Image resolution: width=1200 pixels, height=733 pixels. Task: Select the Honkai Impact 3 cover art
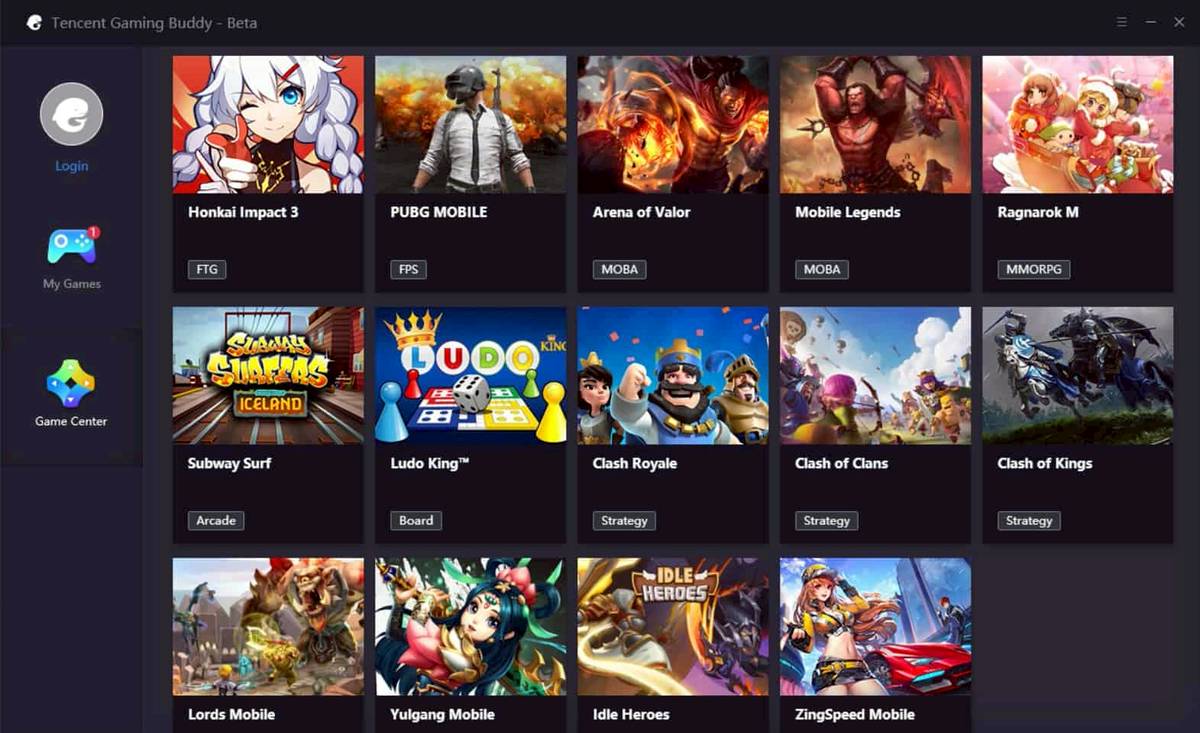pos(268,124)
